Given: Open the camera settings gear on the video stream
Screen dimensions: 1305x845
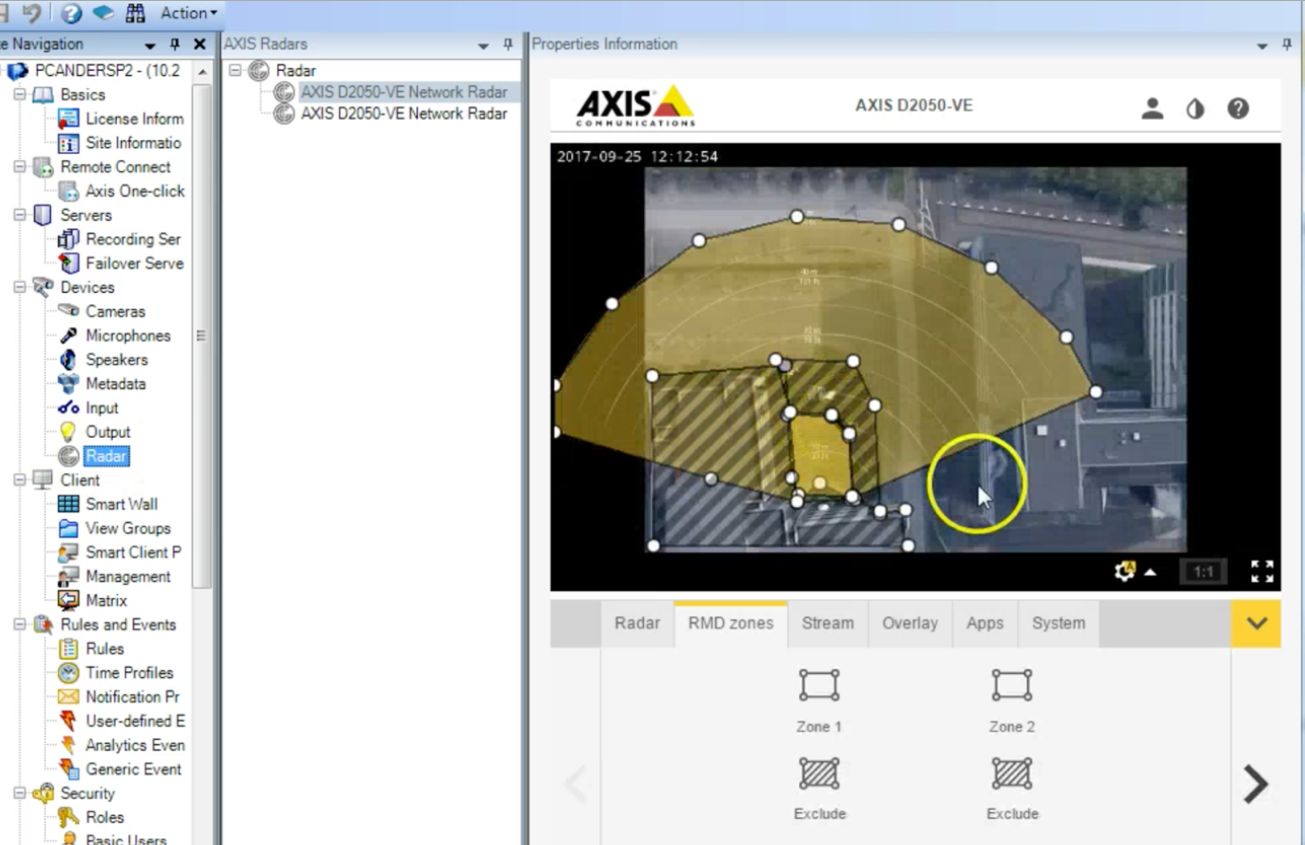Looking at the screenshot, I should [x=1124, y=570].
